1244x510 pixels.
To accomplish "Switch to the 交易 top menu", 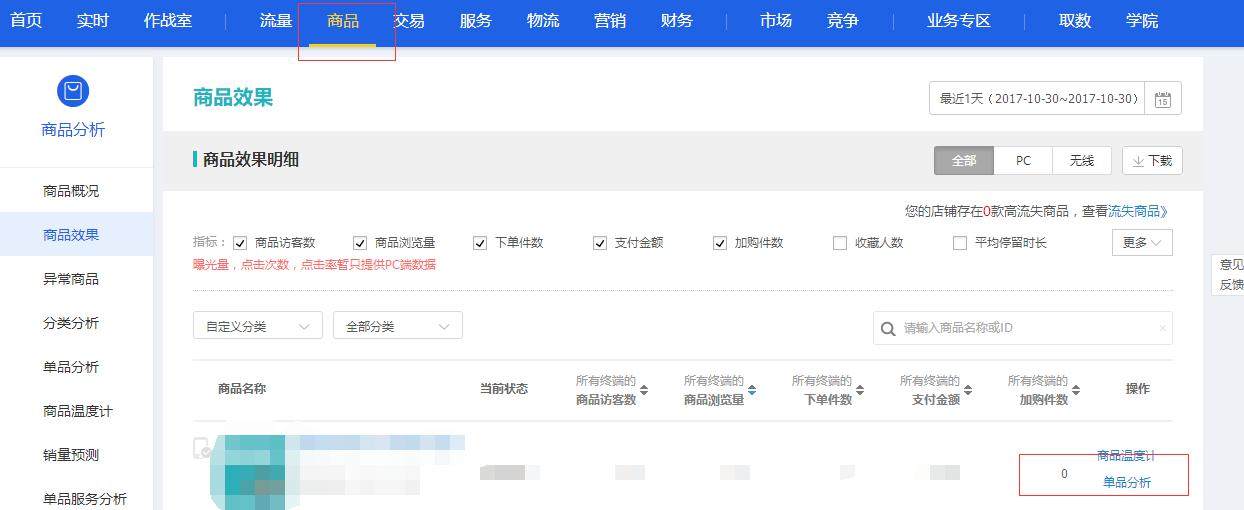I will tap(409, 20).
